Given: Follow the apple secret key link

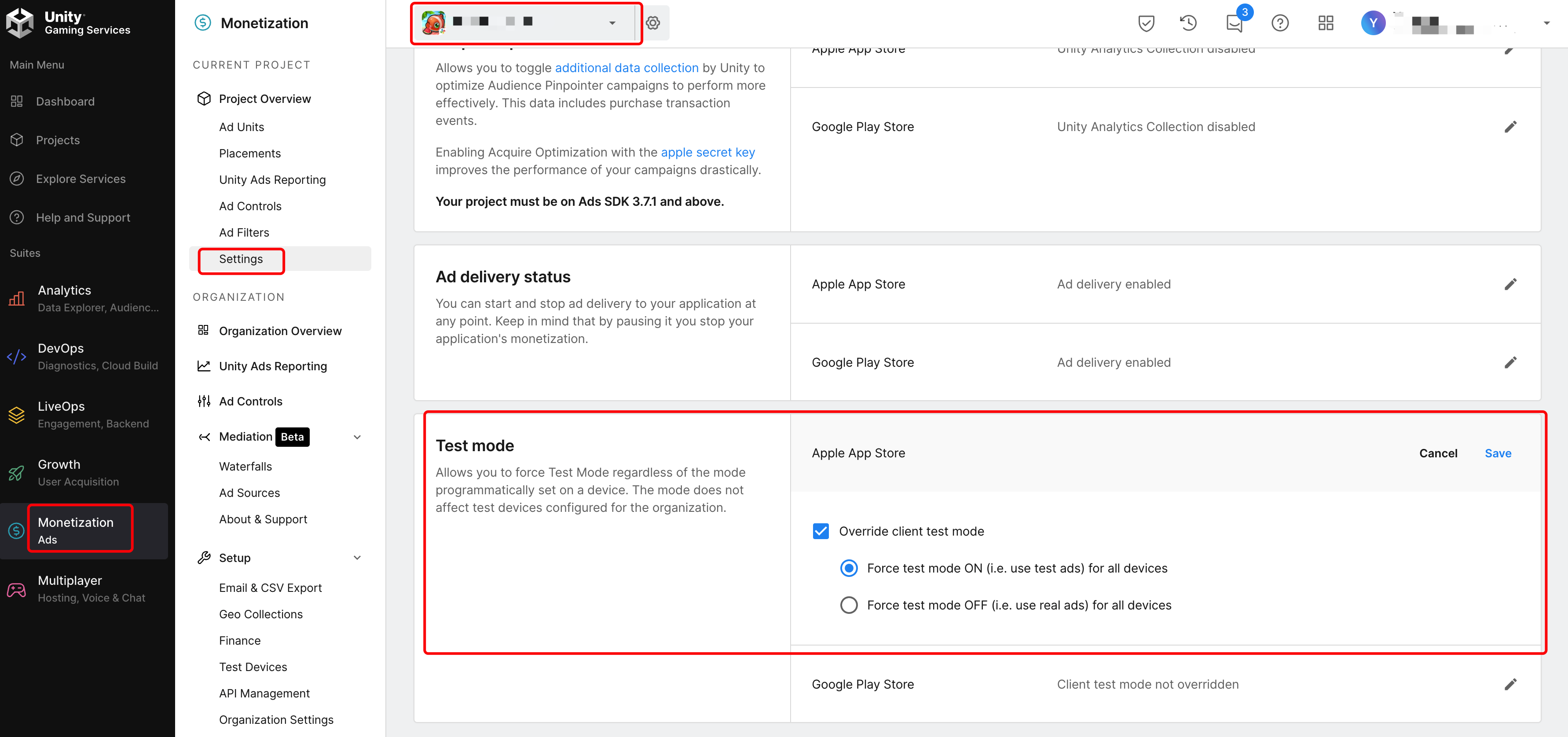Looking at the screenshot, I should 708,152.
